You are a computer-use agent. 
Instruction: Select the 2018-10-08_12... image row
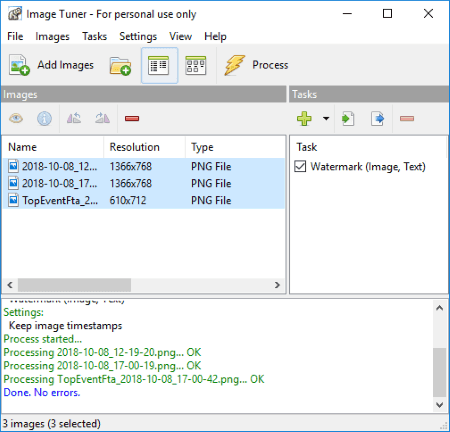tap(144, 166)
